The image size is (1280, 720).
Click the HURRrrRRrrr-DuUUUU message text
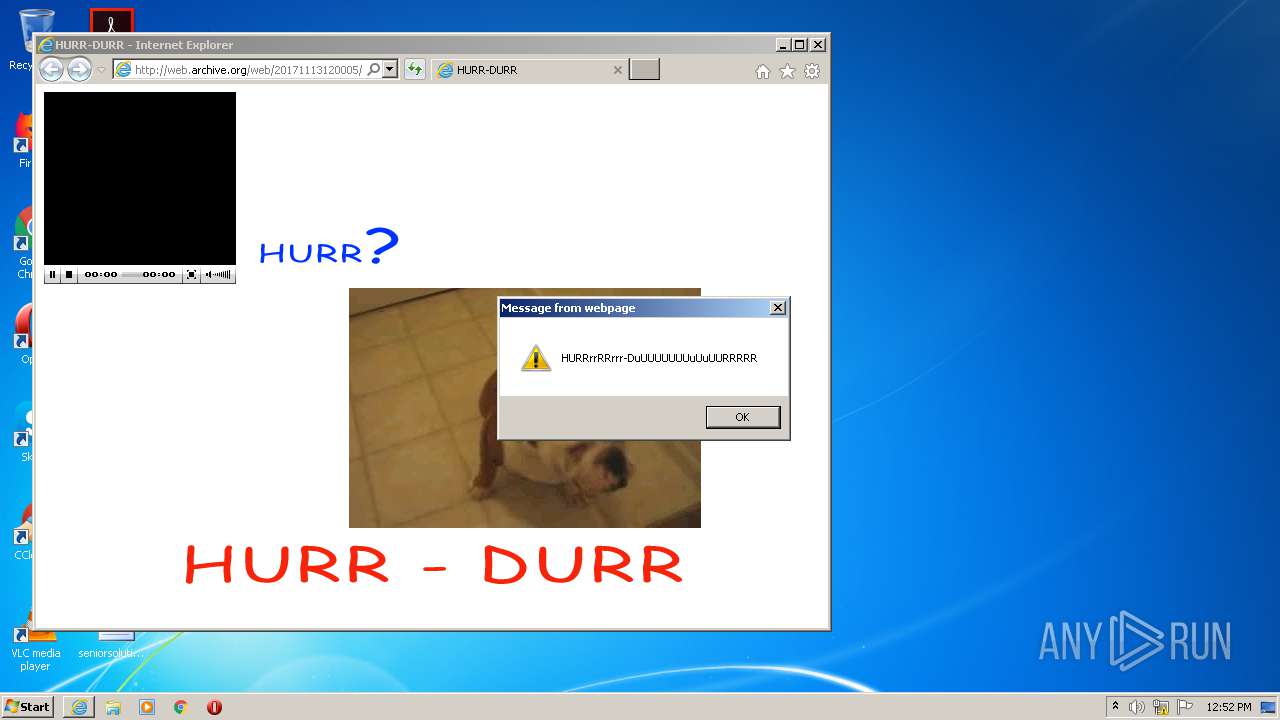[x=659, y=358]
